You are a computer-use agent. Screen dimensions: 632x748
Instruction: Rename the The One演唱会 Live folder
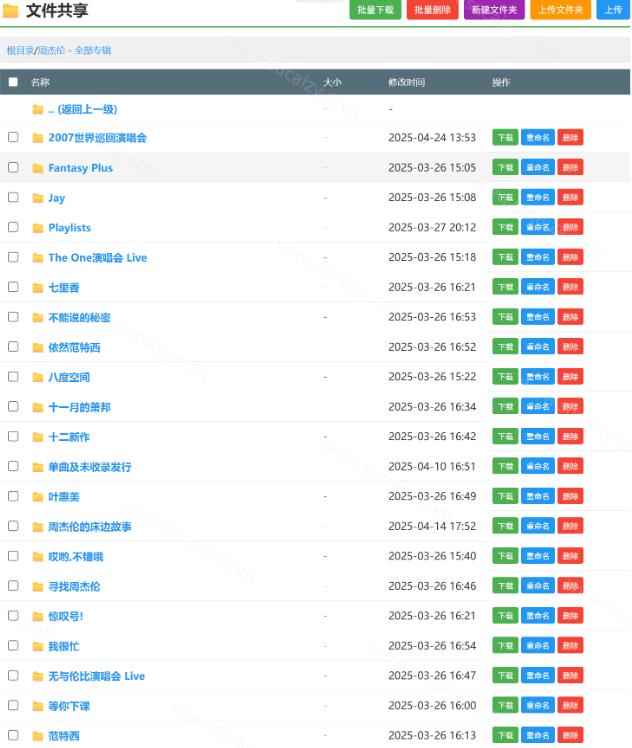pos(538,257)
